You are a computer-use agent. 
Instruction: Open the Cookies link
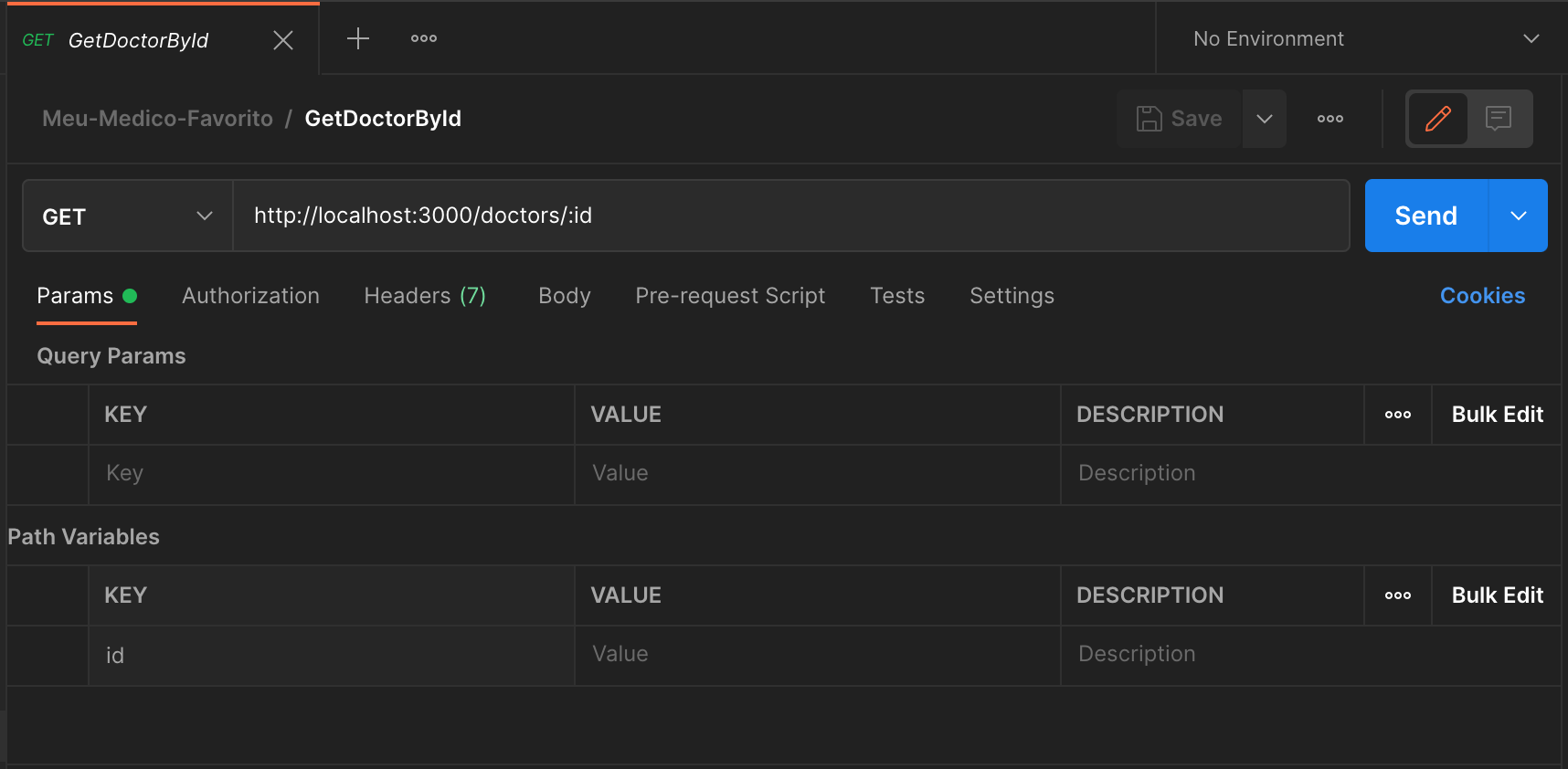tap(1482, 296)
